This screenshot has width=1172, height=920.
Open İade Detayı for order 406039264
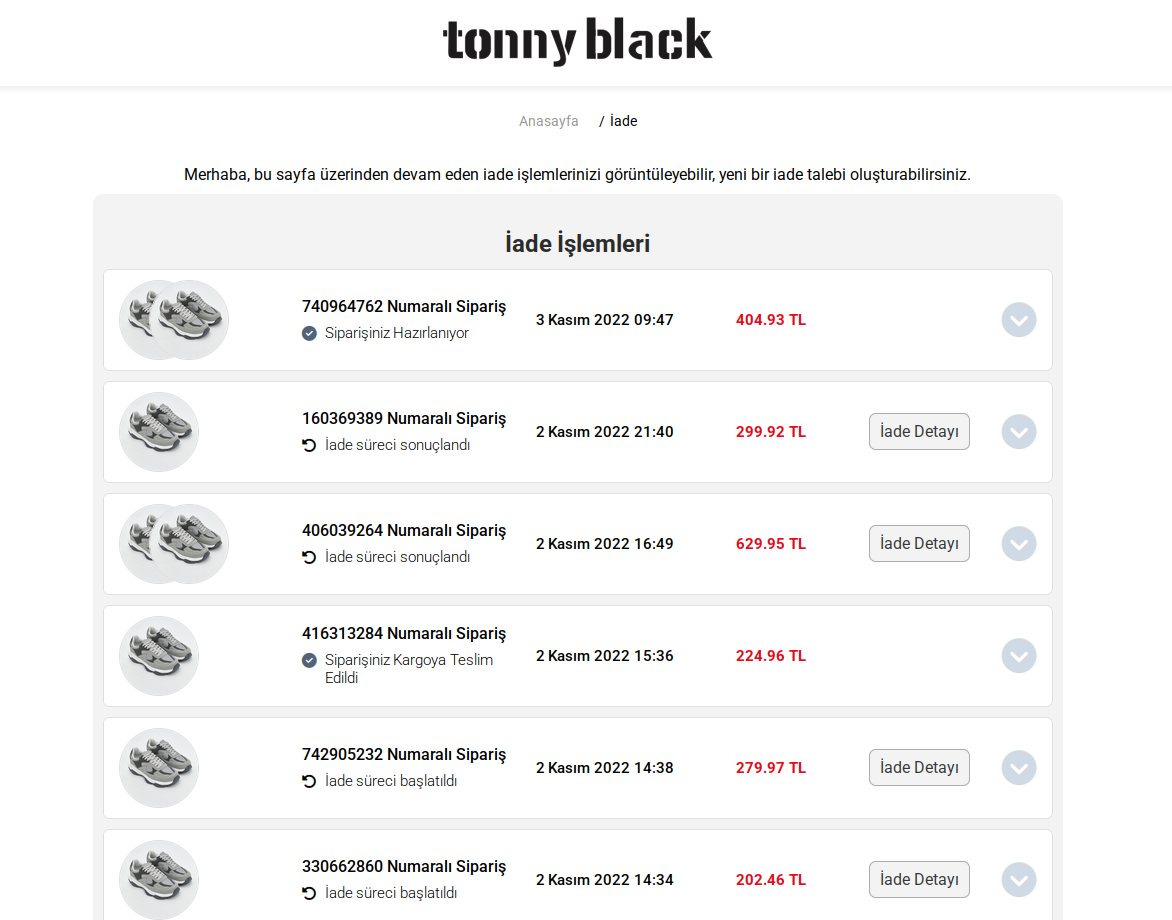(918, 544)
